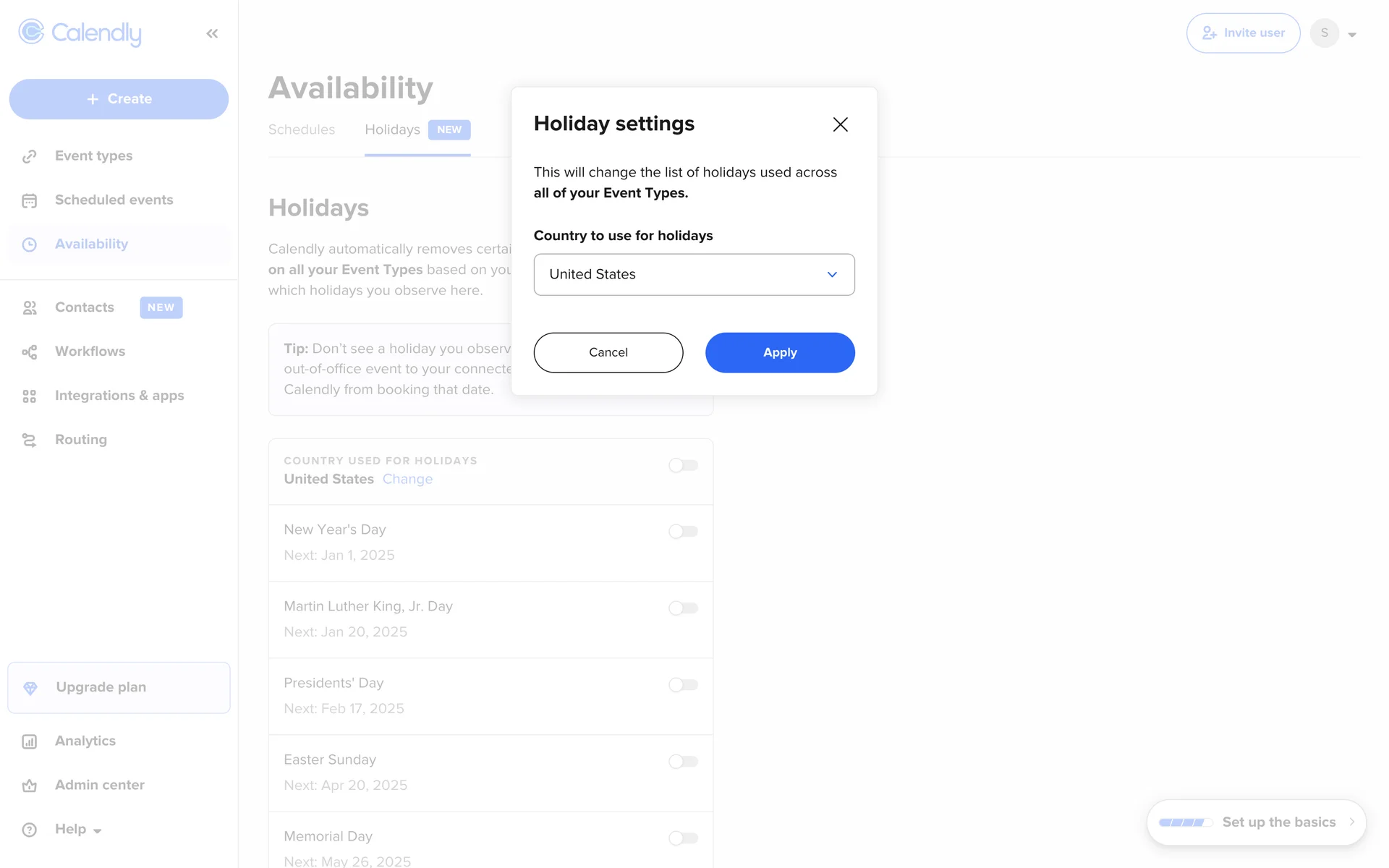Toggle Martin Luther King, Jr. Day switch
The image size is (1389, 868).
[x=683, y=608]
